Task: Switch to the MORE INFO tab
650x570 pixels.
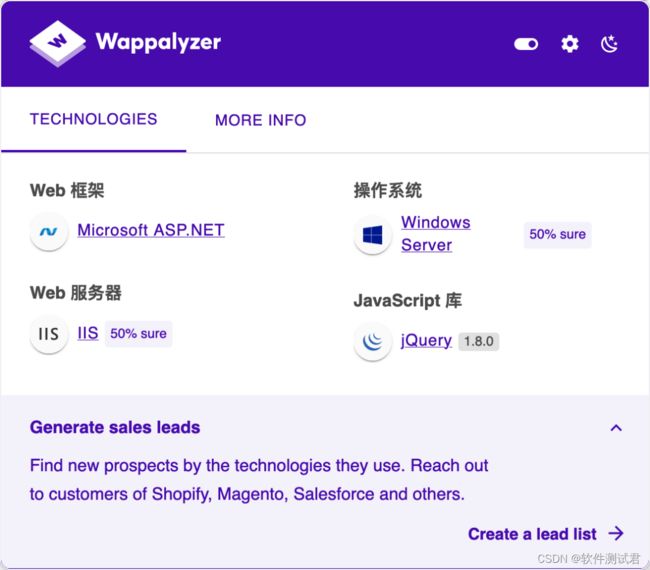Action: pos(260,120)
